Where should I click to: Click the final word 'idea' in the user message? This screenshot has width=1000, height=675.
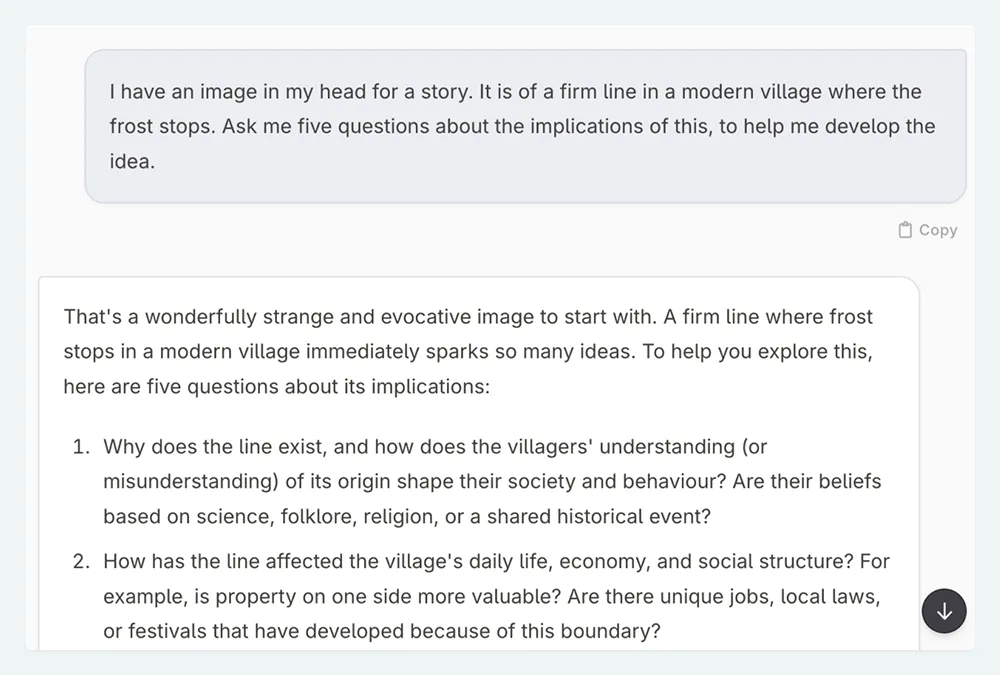pyautogui.click(x=129, y=161)
